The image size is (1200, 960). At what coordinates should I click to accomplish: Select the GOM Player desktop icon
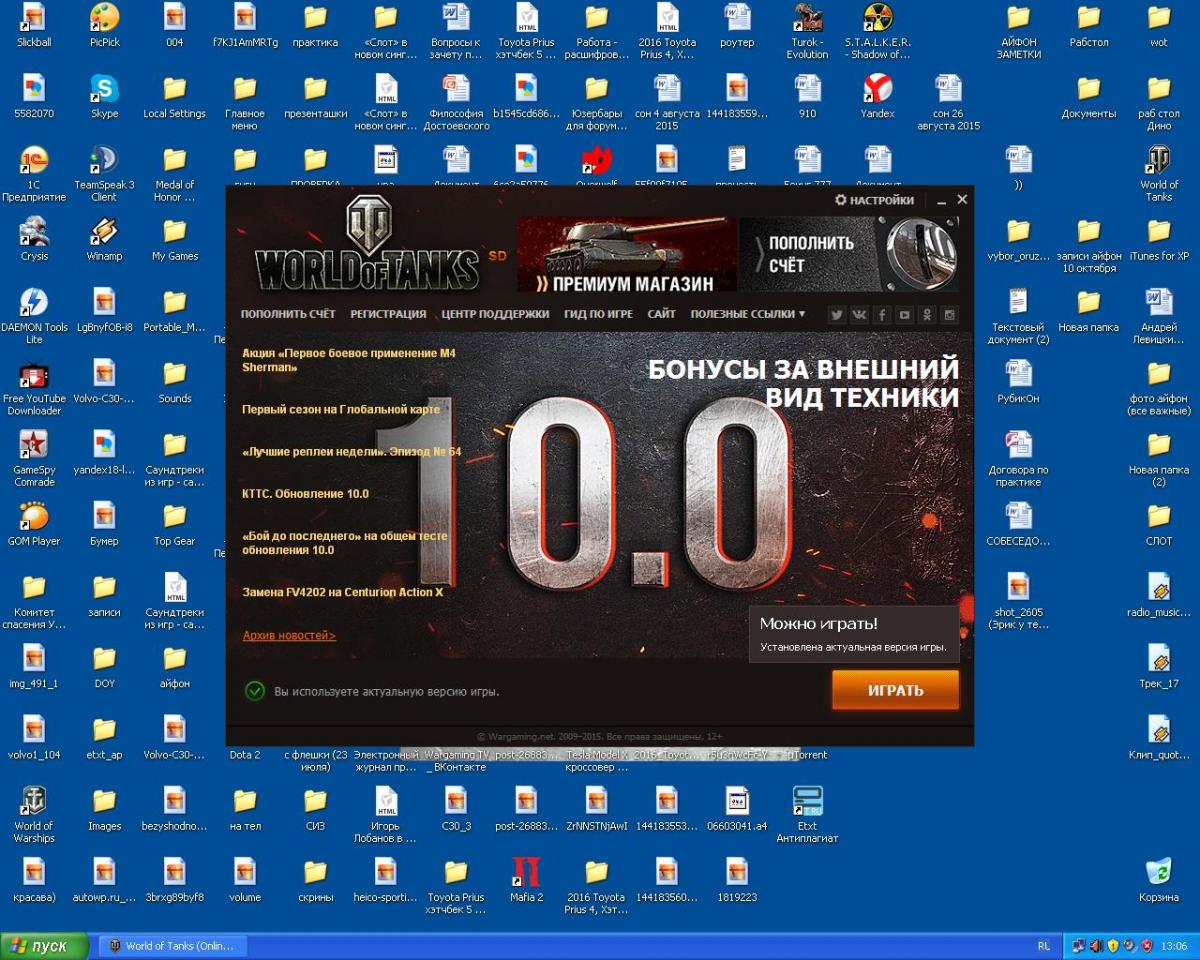34,523
